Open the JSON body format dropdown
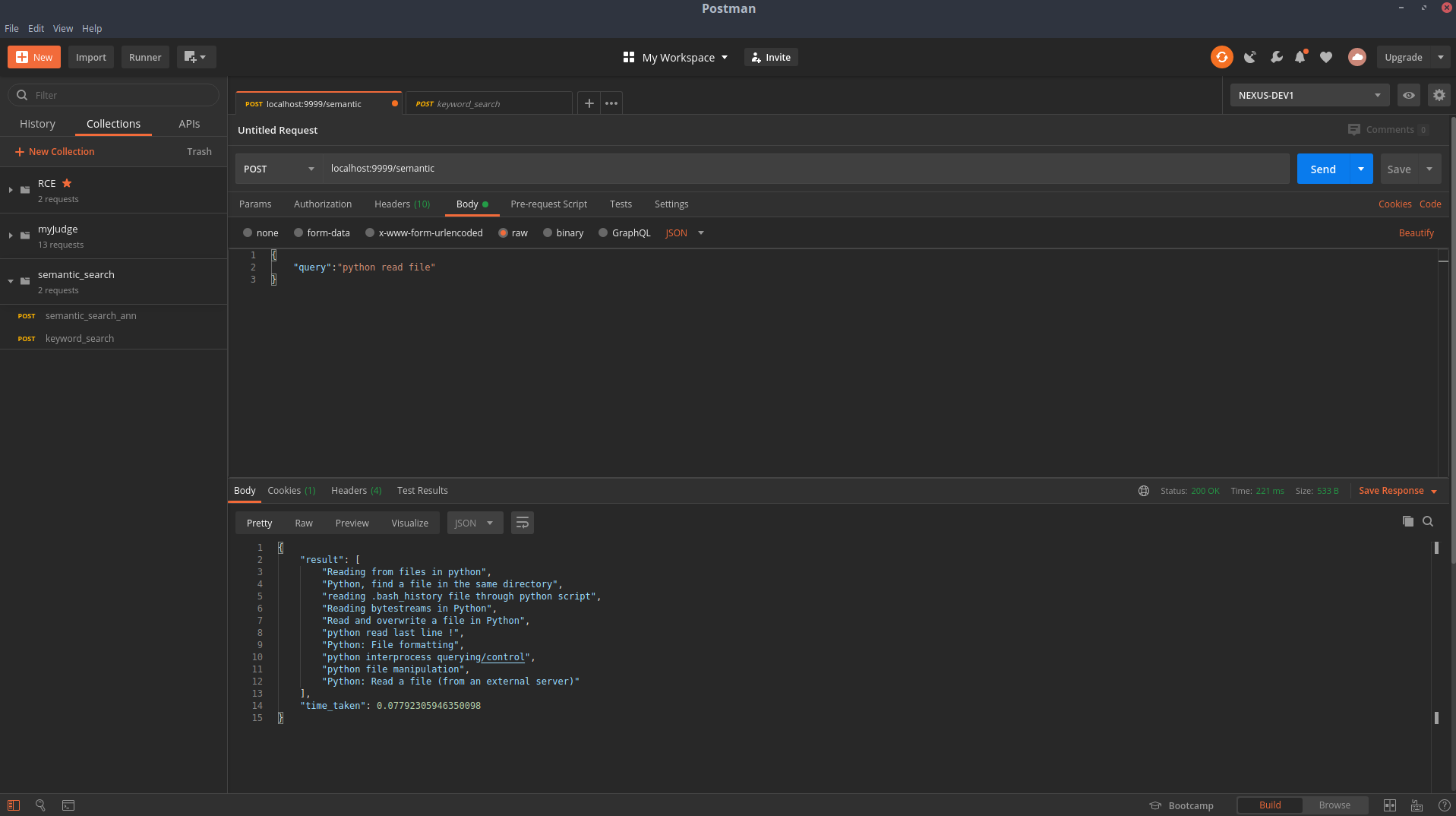 point(684,233)
